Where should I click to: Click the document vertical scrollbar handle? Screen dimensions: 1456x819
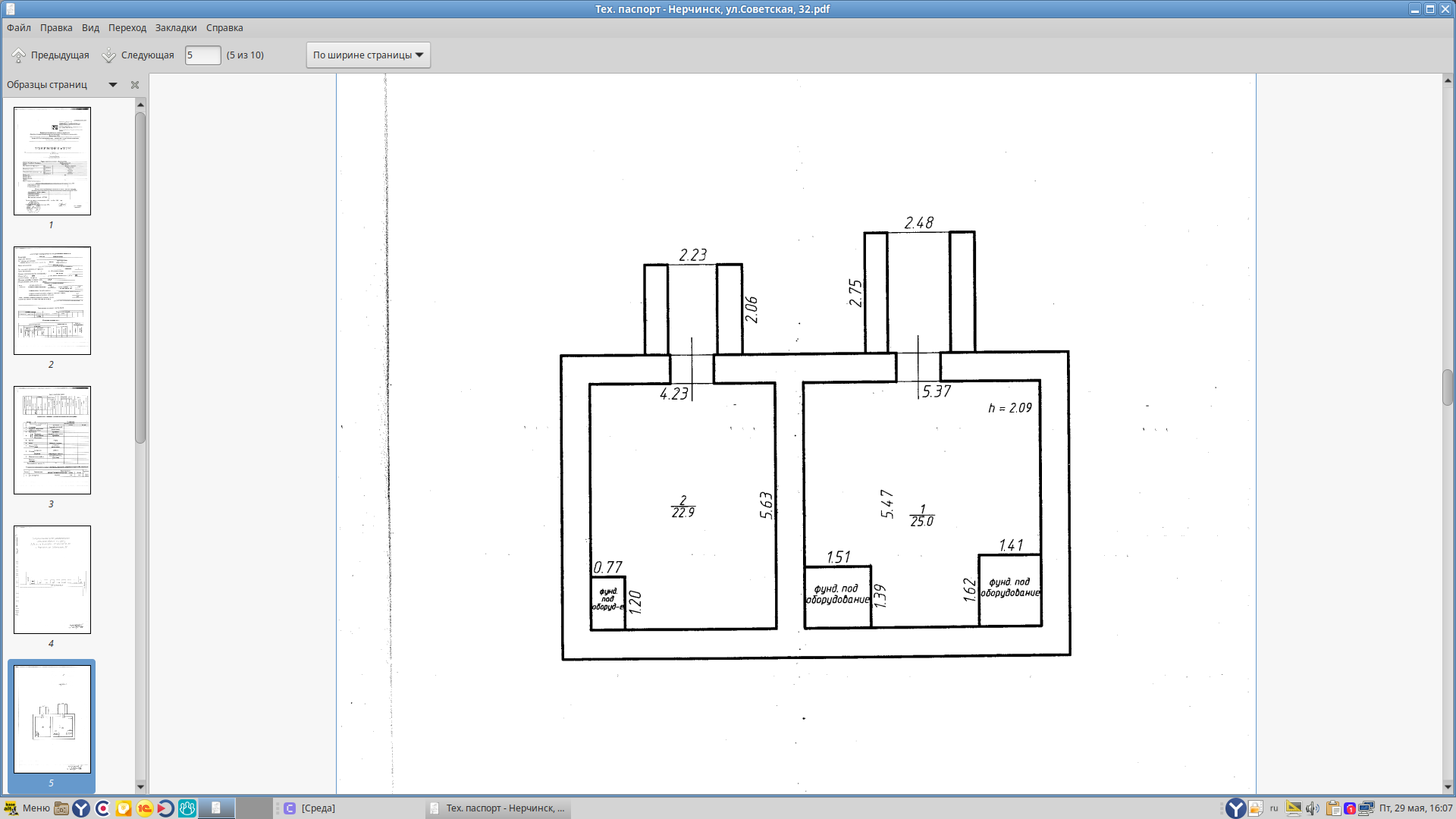(1448, 388)
